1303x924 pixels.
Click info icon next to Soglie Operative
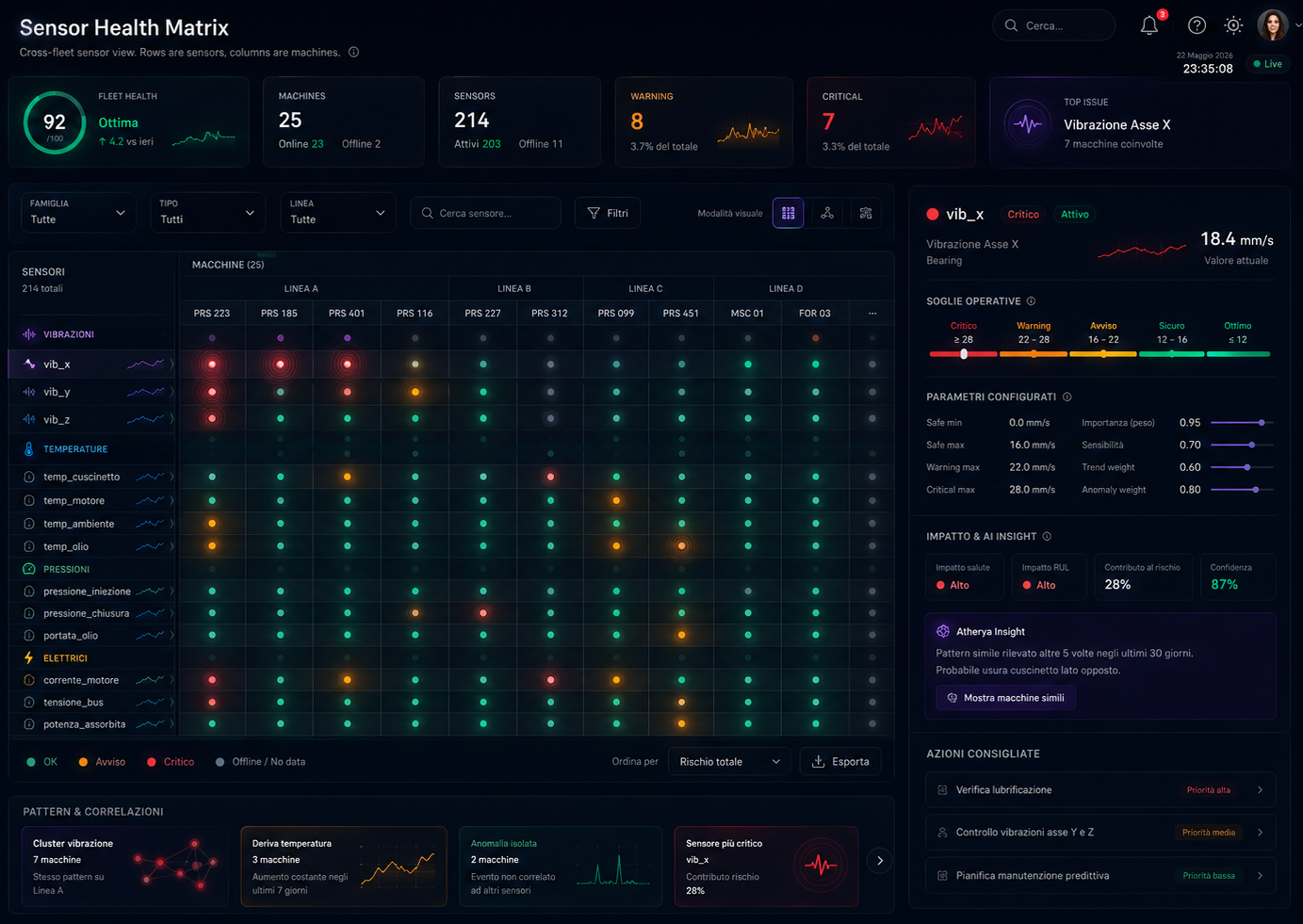[1031, 301]
